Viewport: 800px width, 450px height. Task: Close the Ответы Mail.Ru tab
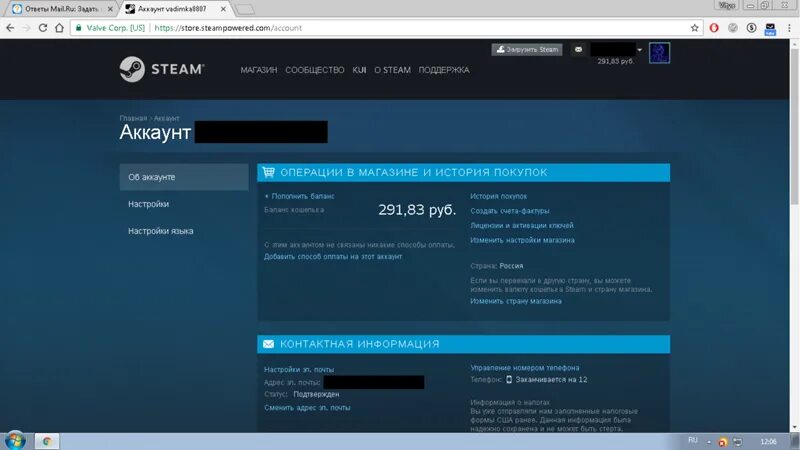pos(110,9)
